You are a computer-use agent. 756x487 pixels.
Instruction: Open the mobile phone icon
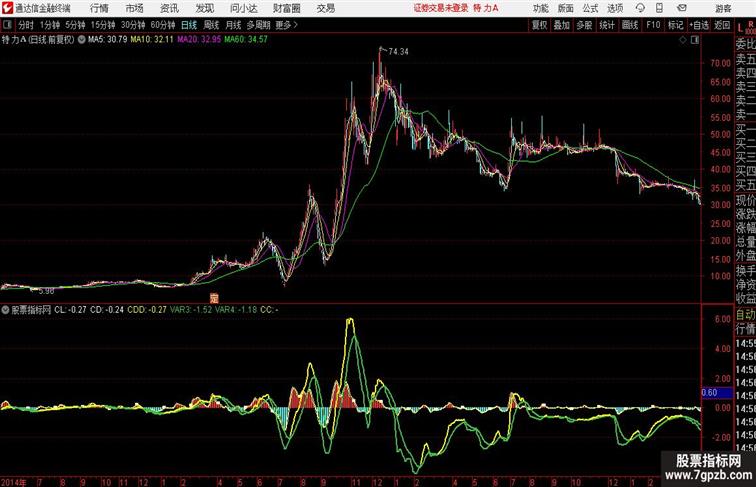click(x=659, y=8)
